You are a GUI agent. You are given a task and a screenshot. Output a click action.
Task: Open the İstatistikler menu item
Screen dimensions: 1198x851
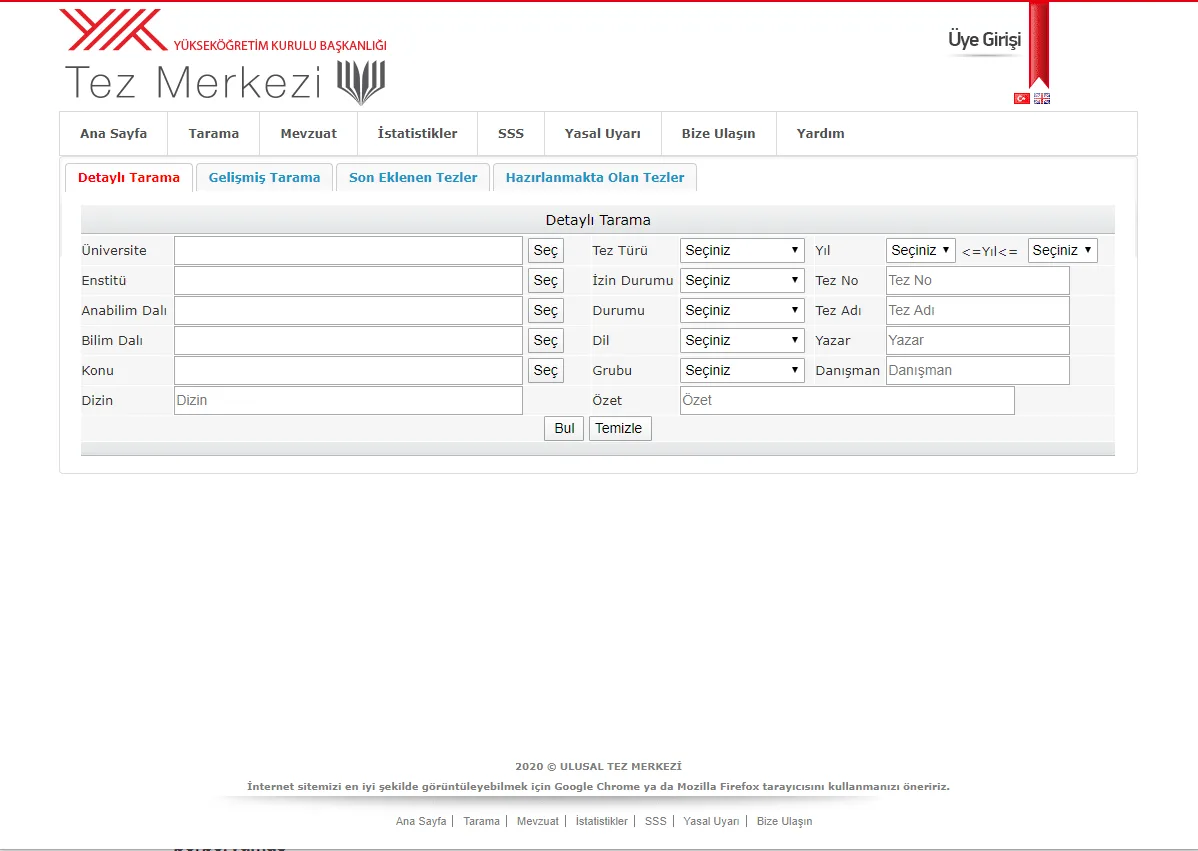coord(417,134)
